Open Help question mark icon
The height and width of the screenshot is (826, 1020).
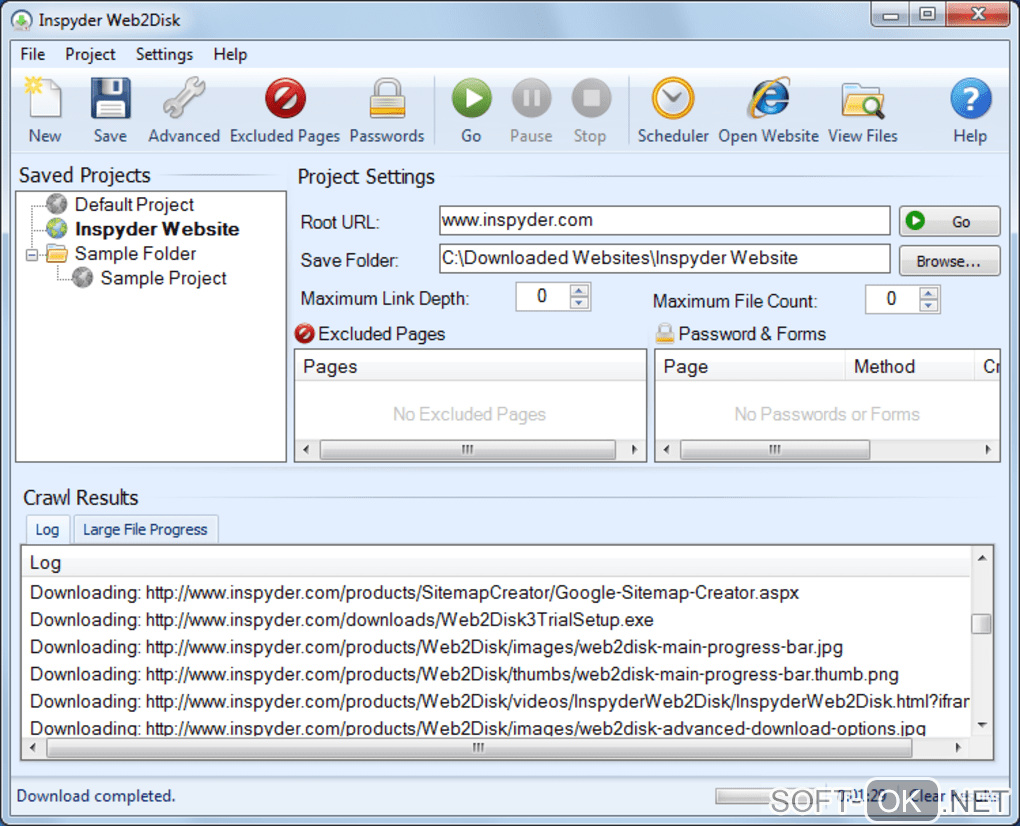click(x=970, y=109)
